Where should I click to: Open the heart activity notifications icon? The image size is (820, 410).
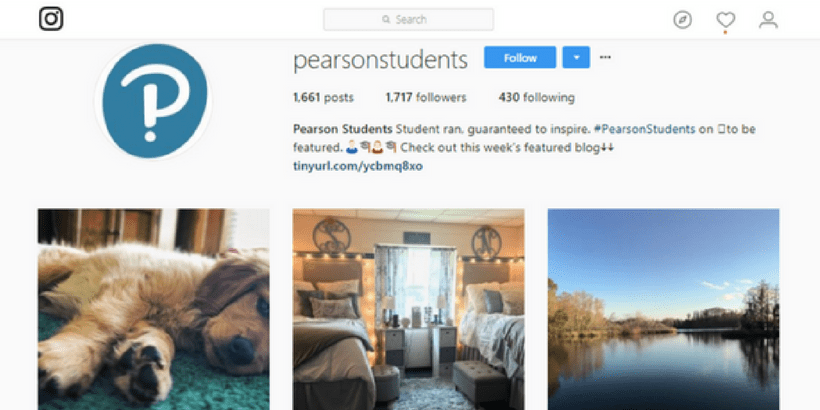click(725, 20)
